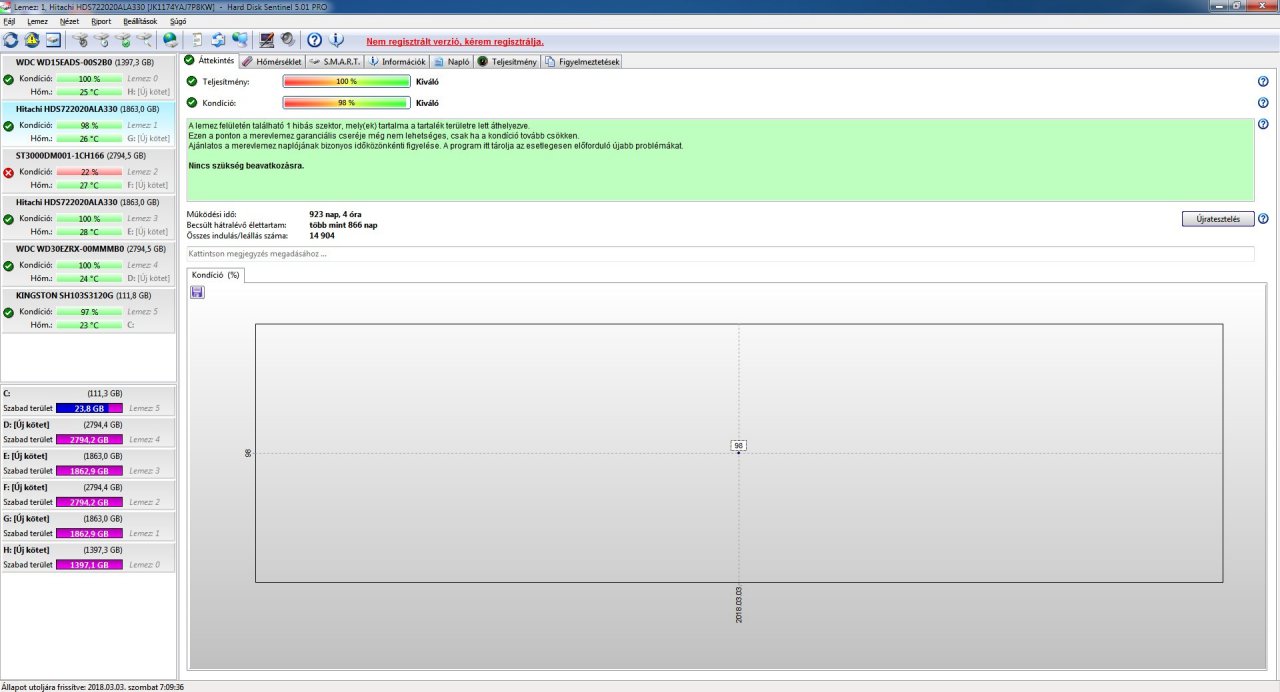Click the two blue monitors toolbar icon

(x=240, y=40)
